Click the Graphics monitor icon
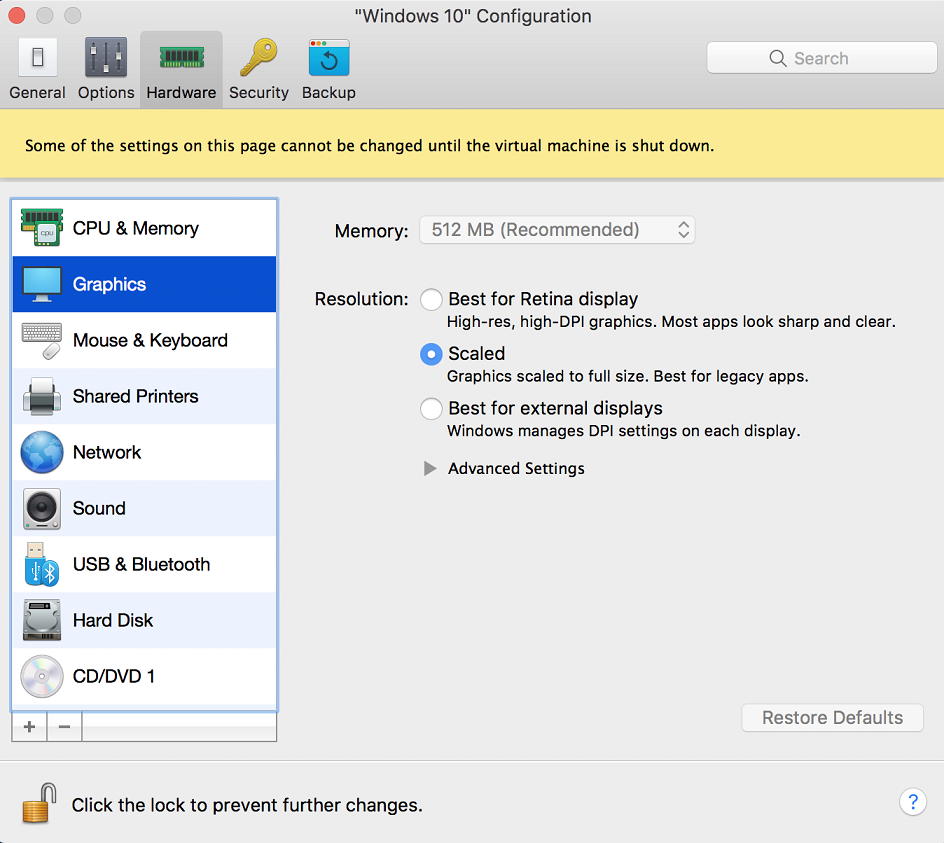Image resolution: width=944 pixels, height=843 pixels. [42, 284]
